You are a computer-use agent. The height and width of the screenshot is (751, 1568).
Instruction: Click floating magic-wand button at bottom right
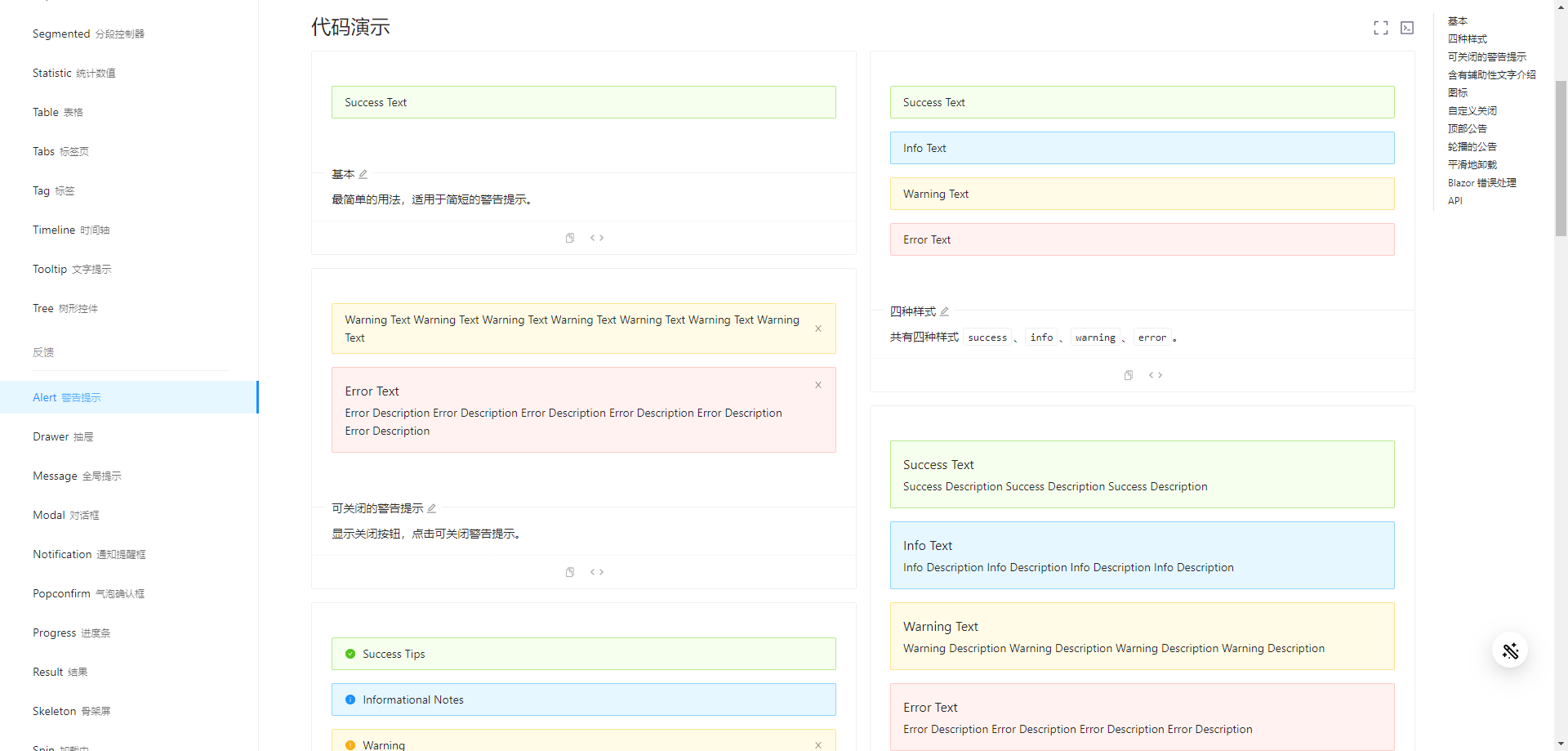tap(1510, 650)
